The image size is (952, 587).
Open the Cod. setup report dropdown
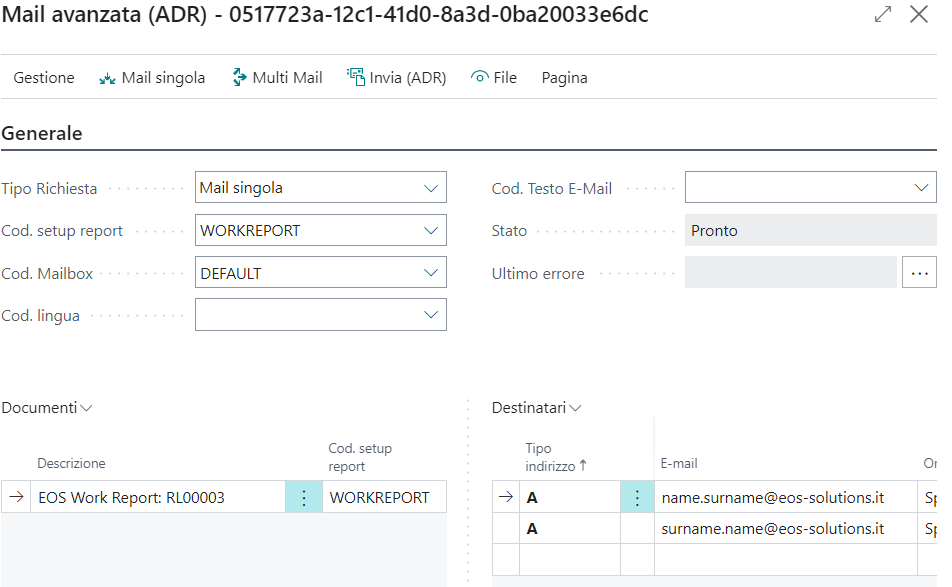[x=429, y=230]
